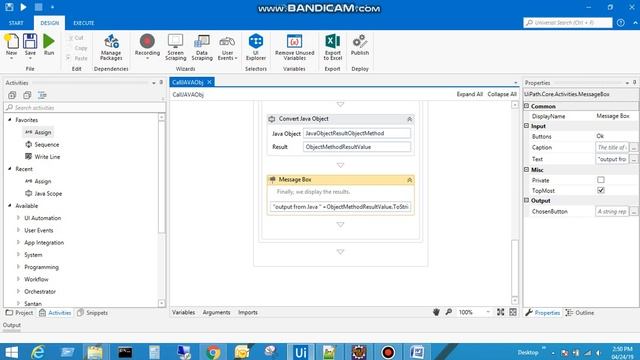Open the Arguments panel tab

click(x=216, y=312)
